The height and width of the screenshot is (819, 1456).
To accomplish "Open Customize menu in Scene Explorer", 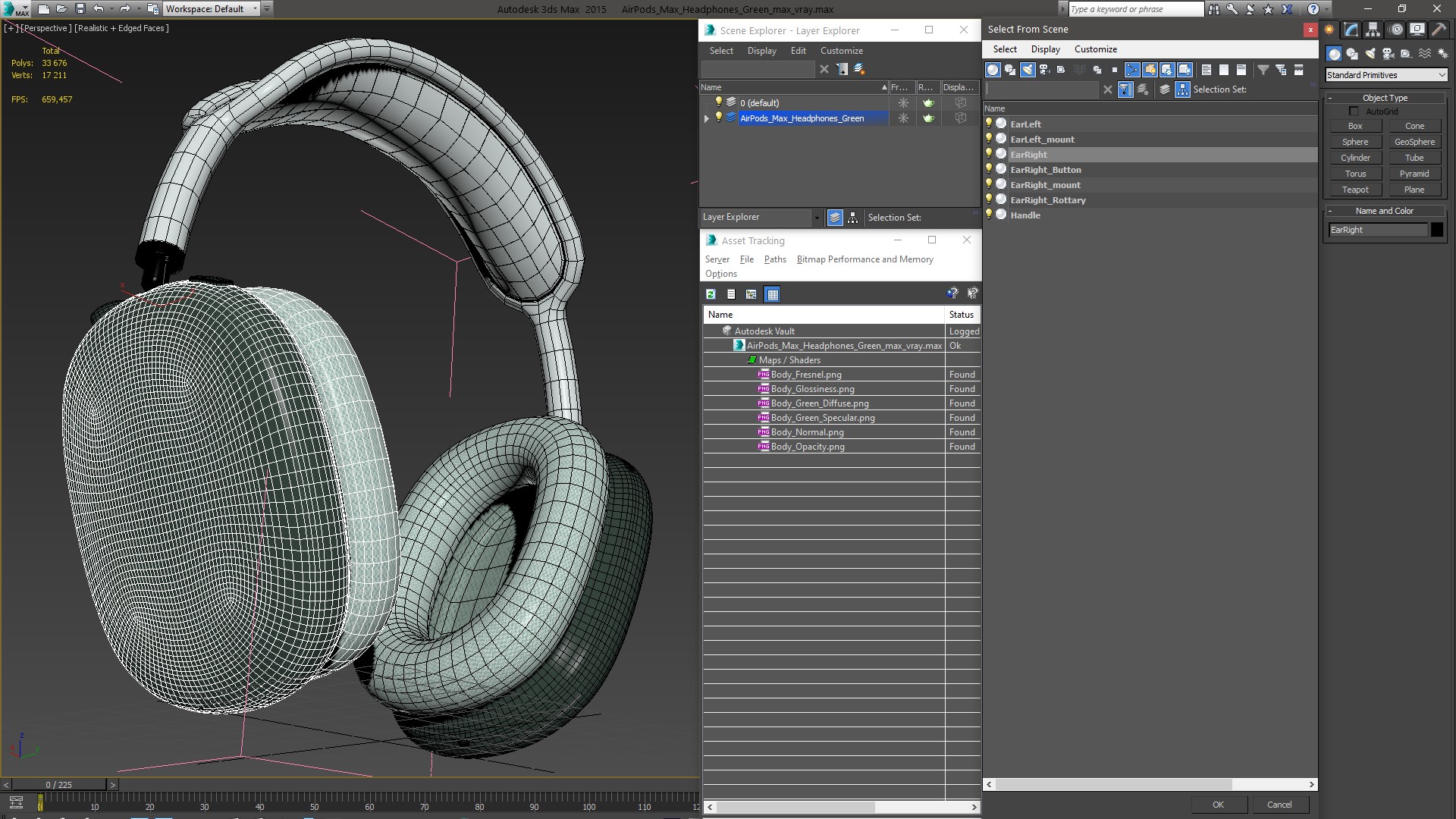I will click(841, 51).
